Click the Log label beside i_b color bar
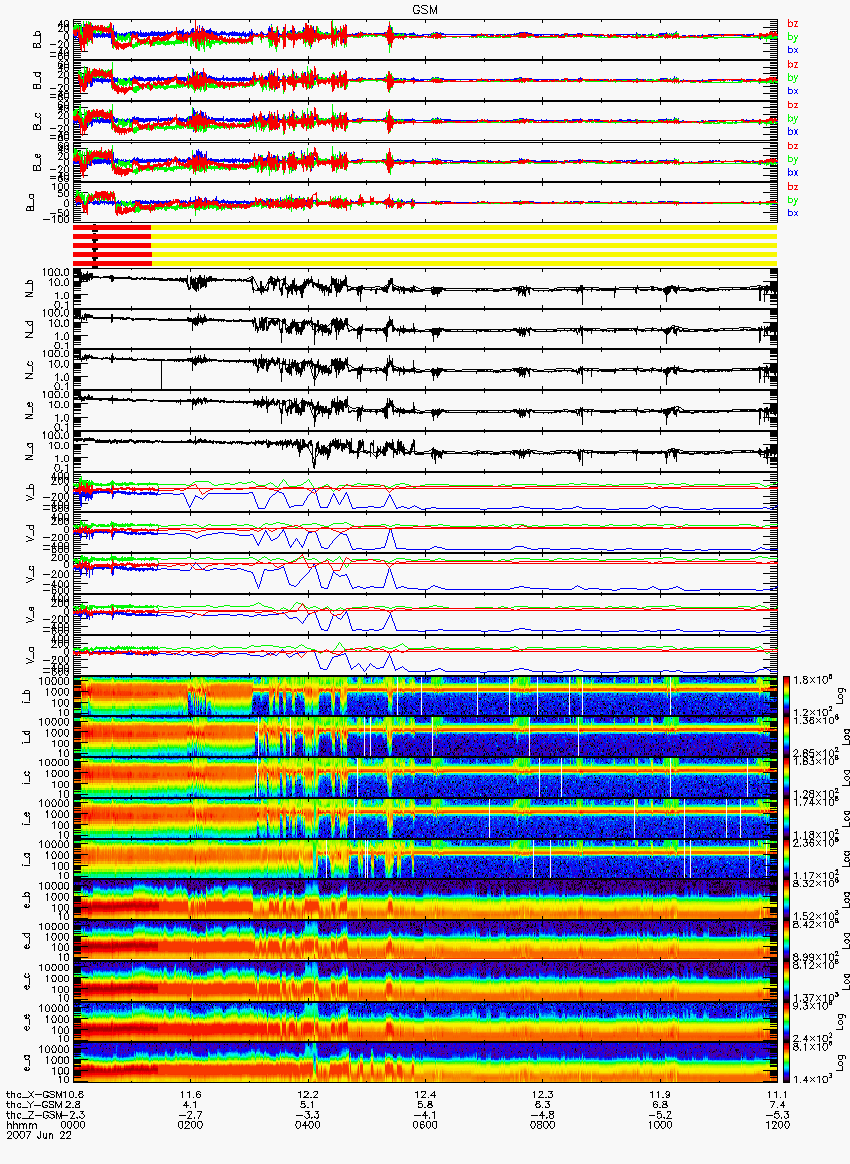Screen dimensions: 850x1164 coord(841,696)
